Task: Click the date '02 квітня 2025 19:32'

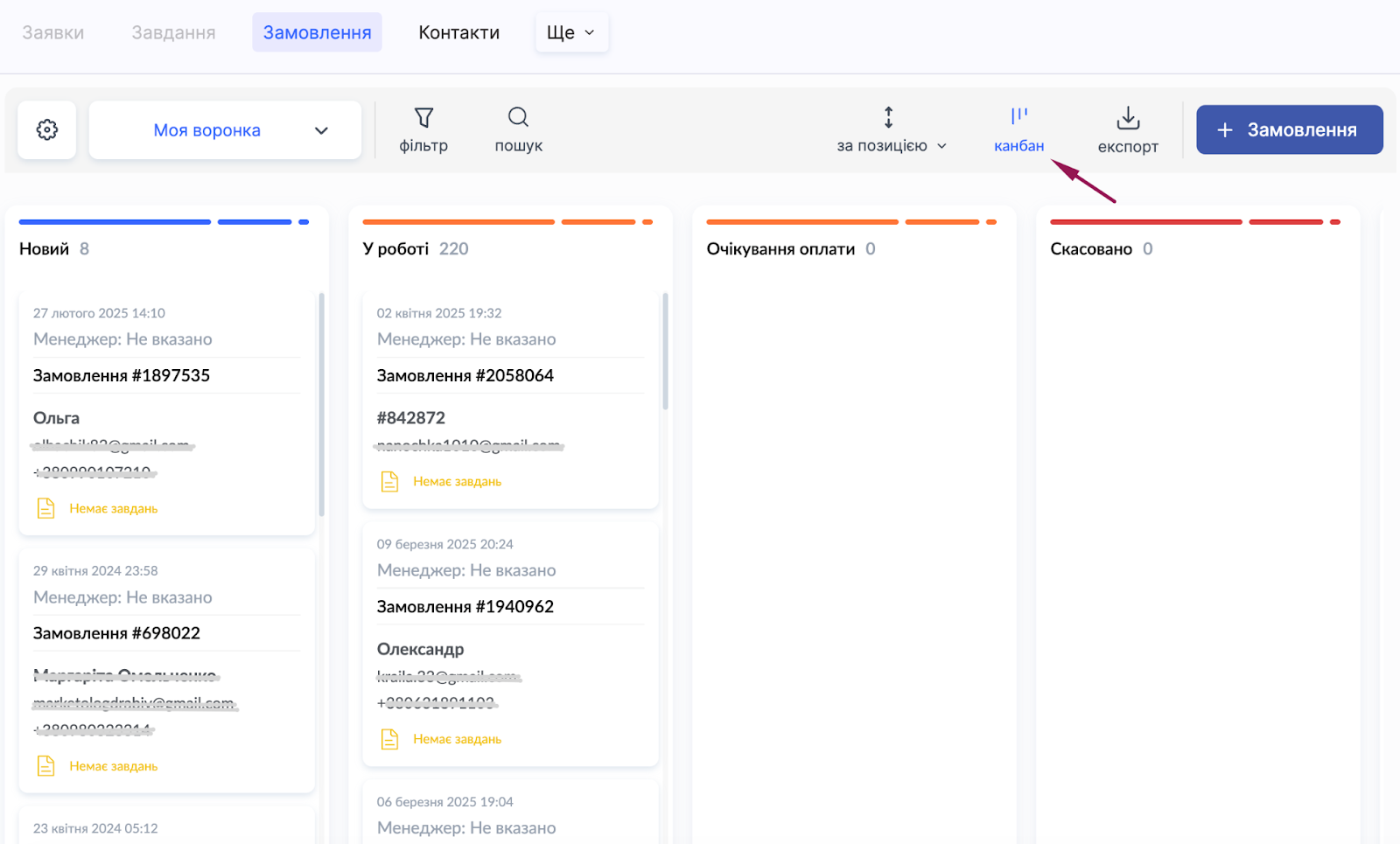Action: pos(439,313)
